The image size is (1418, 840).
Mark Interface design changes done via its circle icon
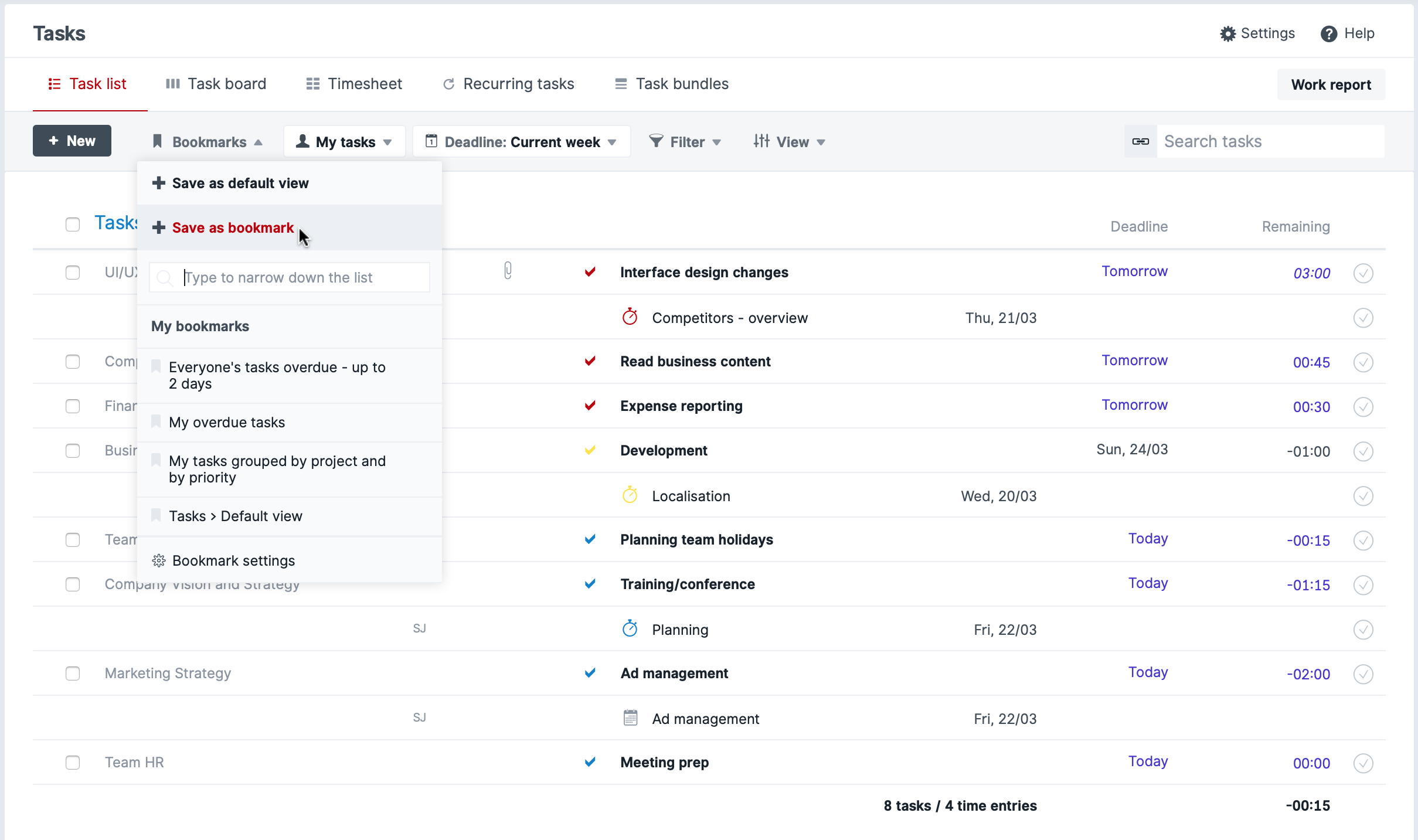pos(1363,273)
